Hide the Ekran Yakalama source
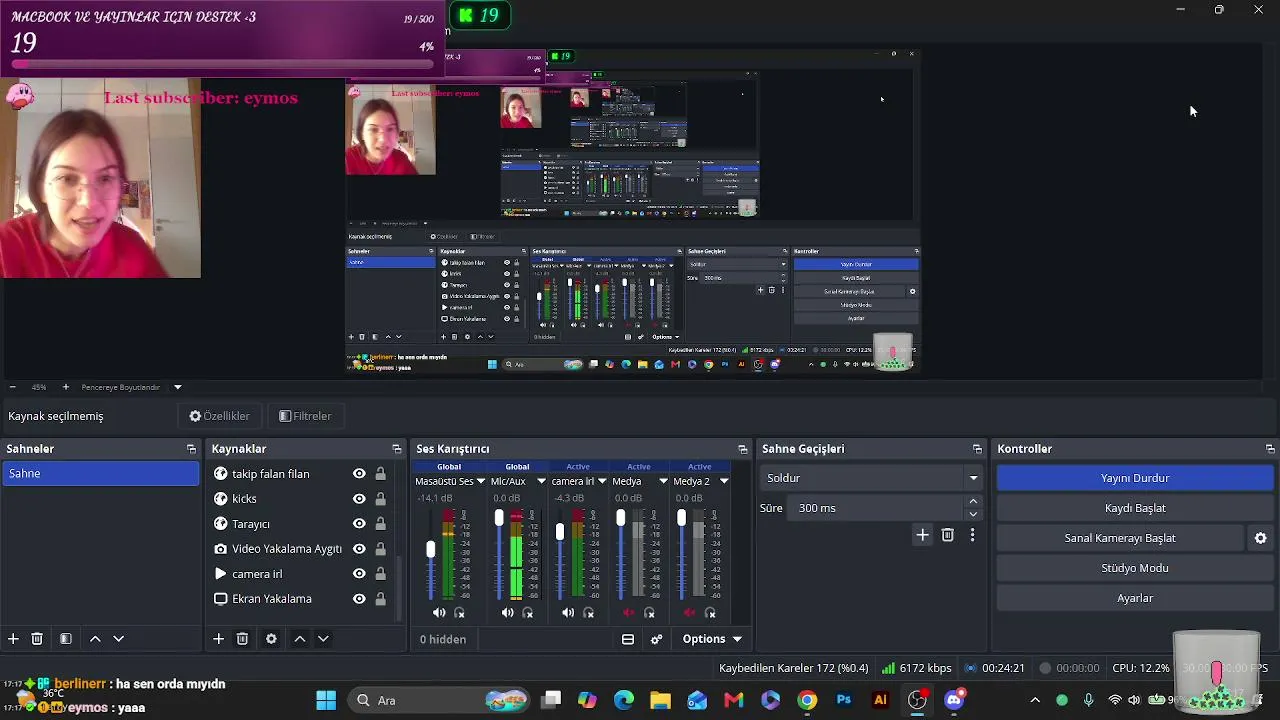 point(359,599)
